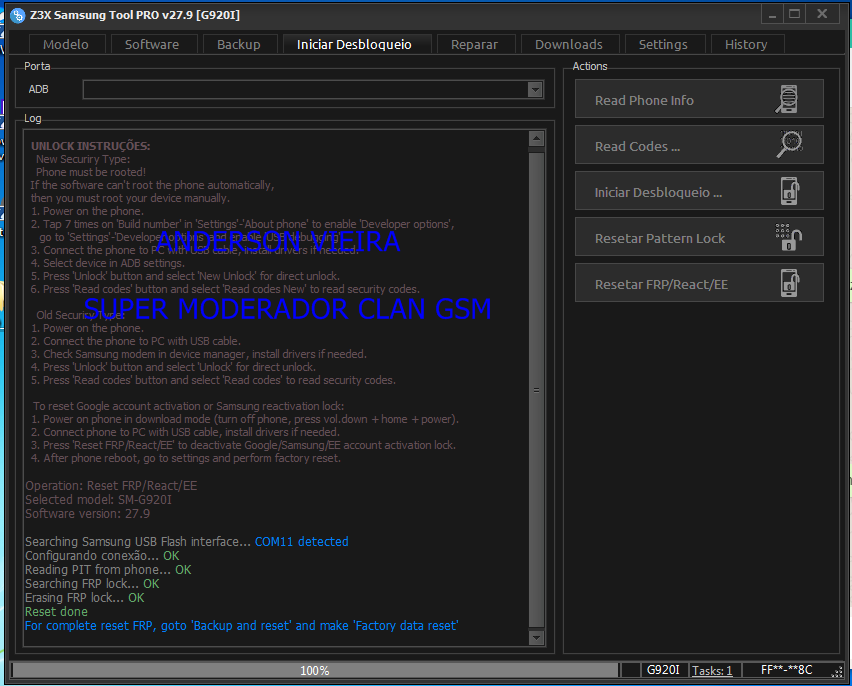Image resolution: width=852 pixels, height=686 pixels.
Task: Click the window resize grip in status bar
Action: pyautogui.click(x=837, y=672)
